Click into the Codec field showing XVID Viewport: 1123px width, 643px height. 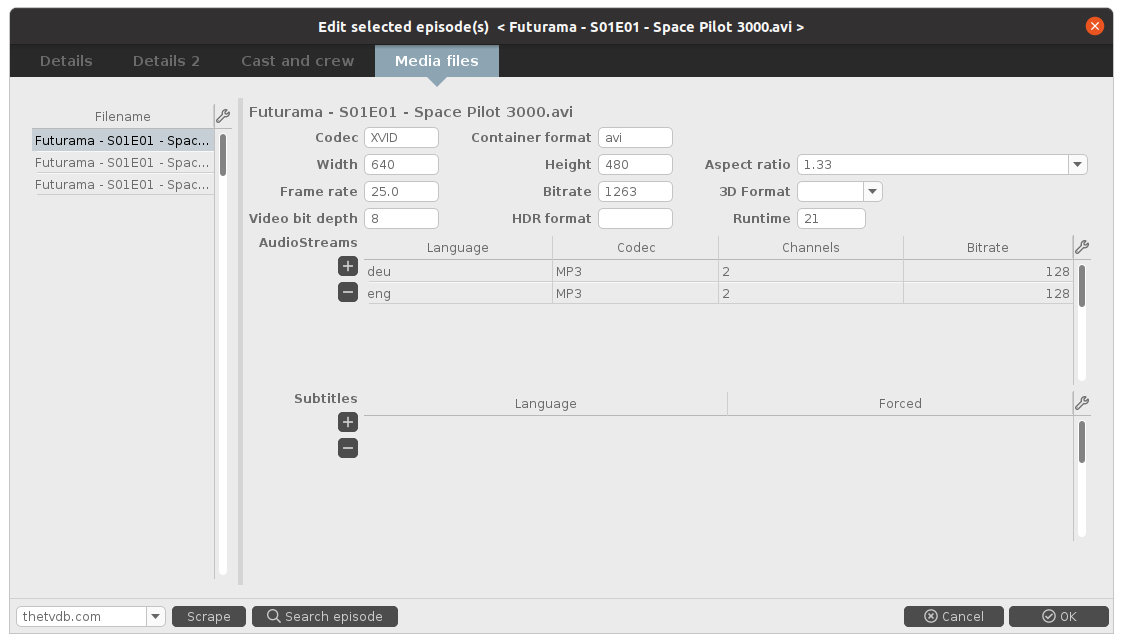tap(401, 137)
